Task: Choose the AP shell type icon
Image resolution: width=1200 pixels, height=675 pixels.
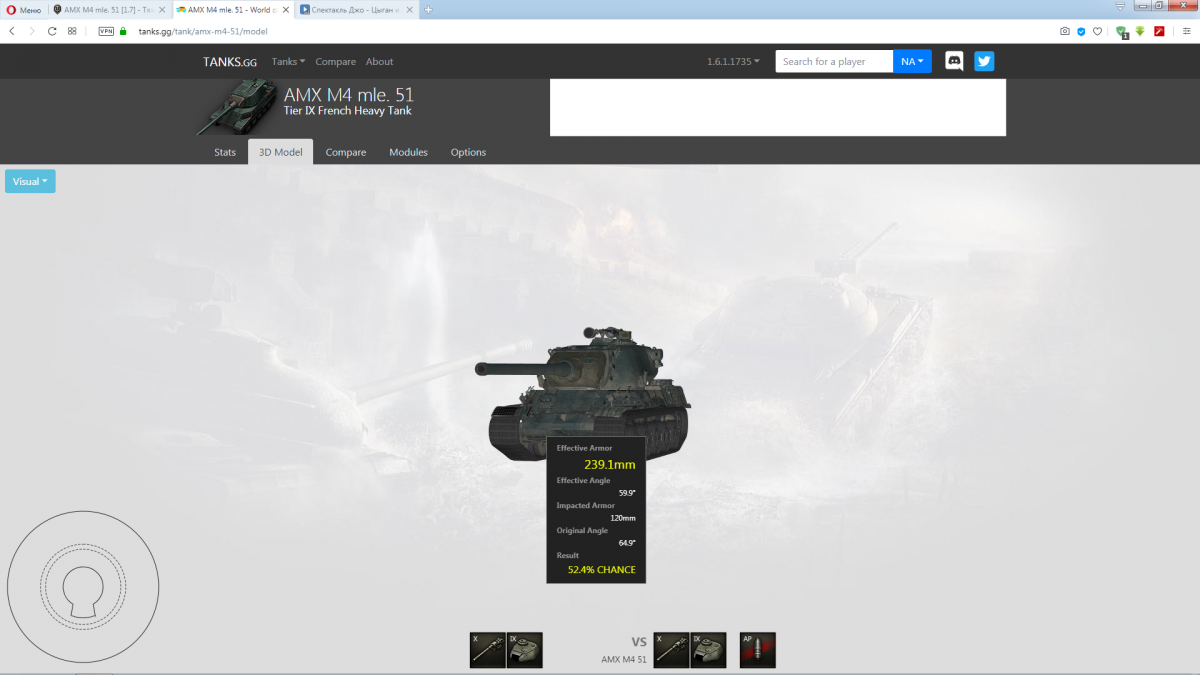Action: [758, 650]
